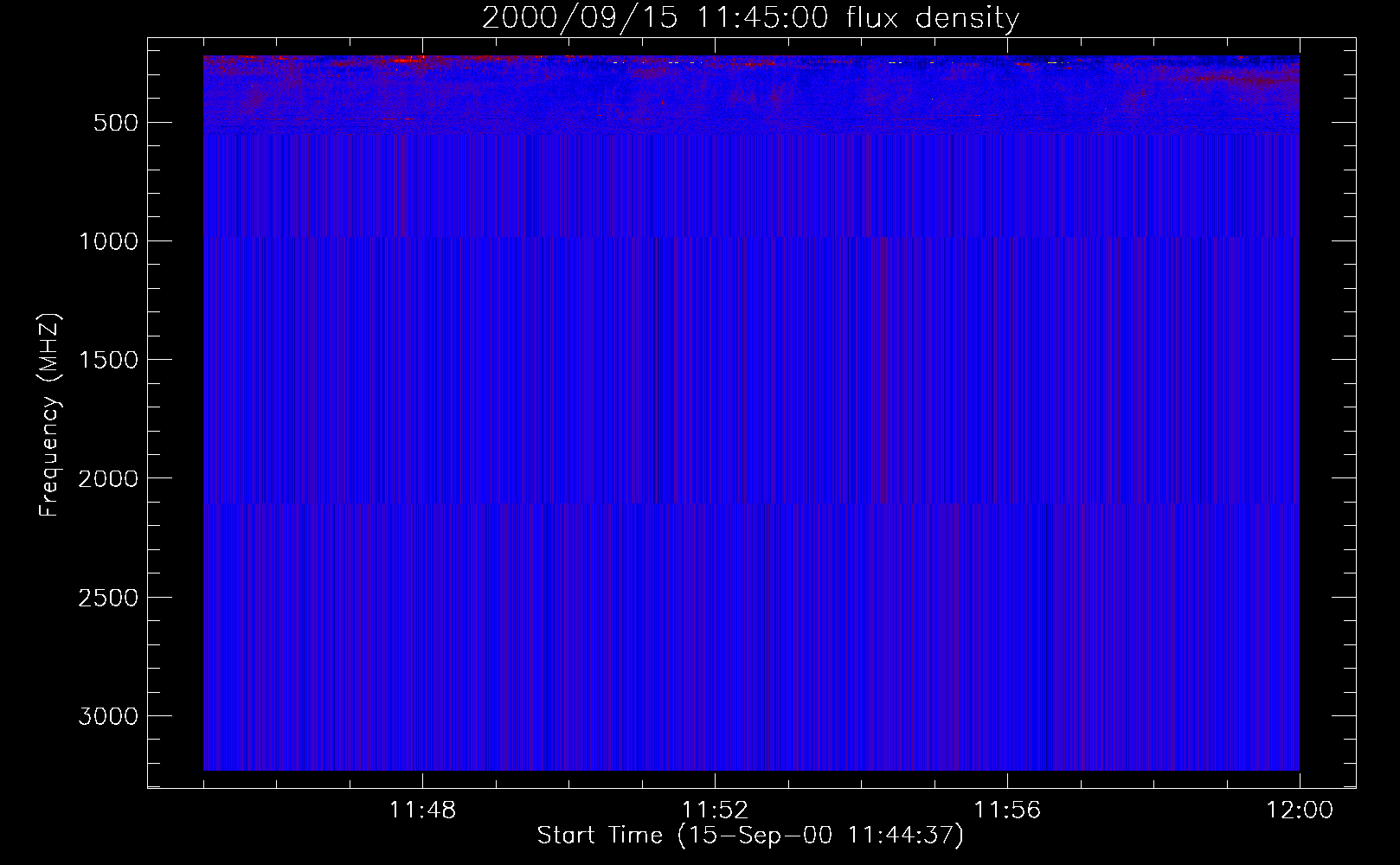The height and width of the screenshot is (865, 1400).
Task: Click the 3000 frequency tick label
Action: (108, 716)
